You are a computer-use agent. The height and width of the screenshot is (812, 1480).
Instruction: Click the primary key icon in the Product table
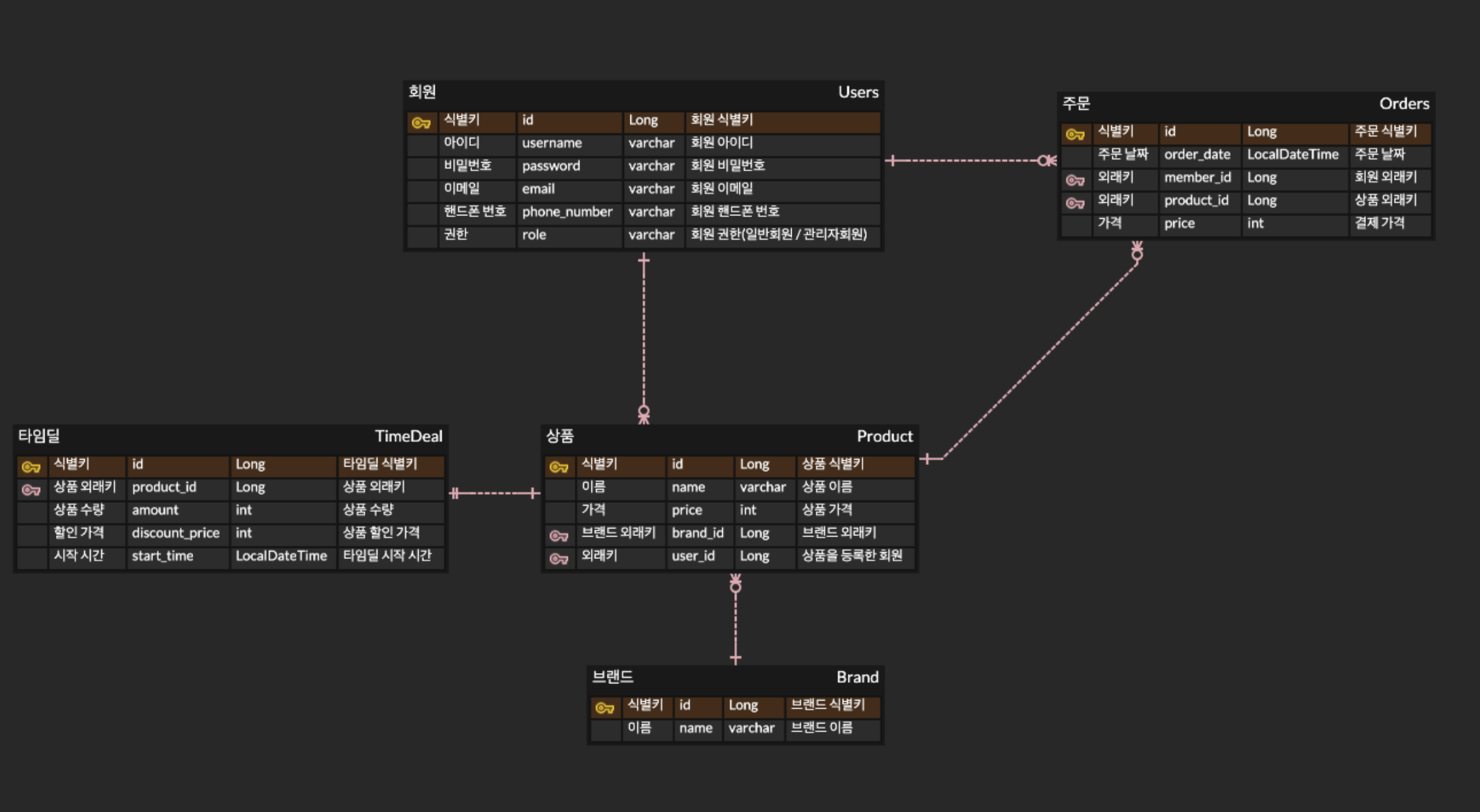(x=560, y=466)
